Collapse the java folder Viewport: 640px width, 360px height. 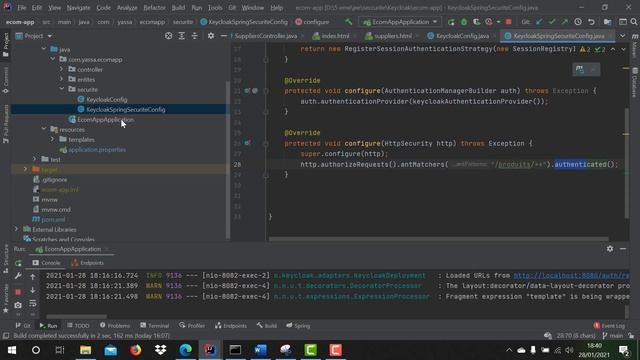(x=44, y=49)
